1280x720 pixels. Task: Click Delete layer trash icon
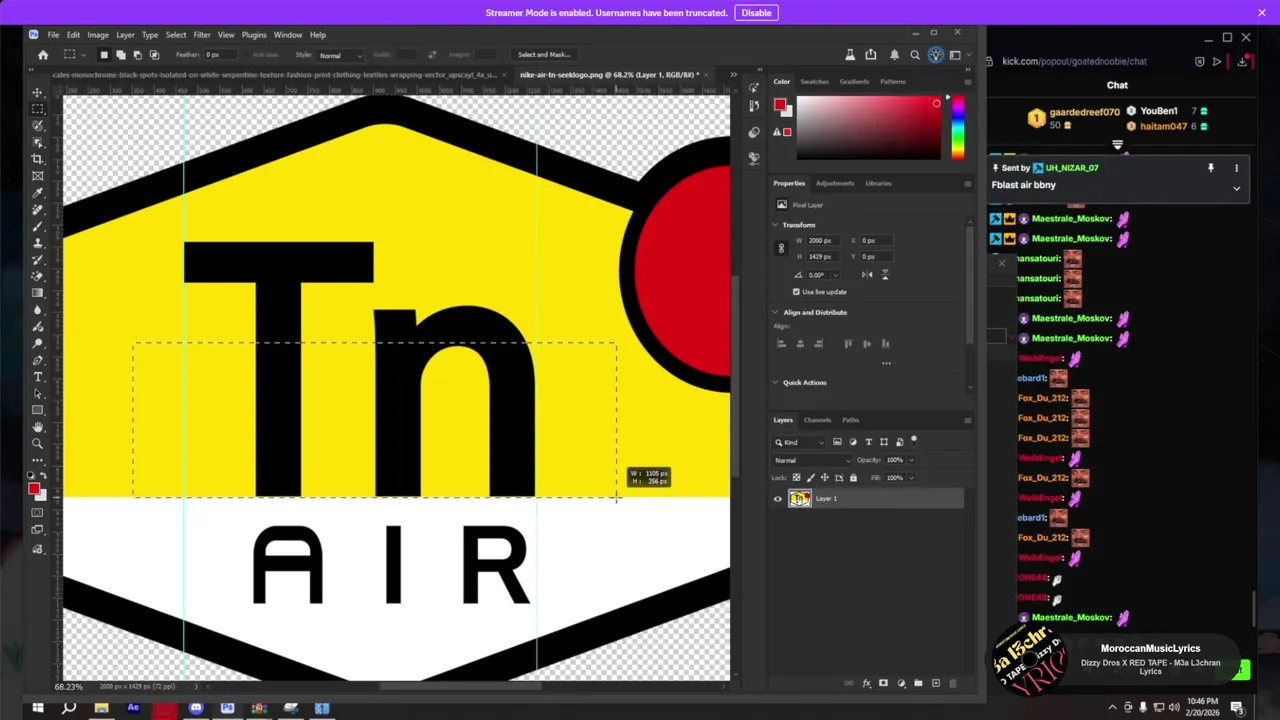point(952,684)
